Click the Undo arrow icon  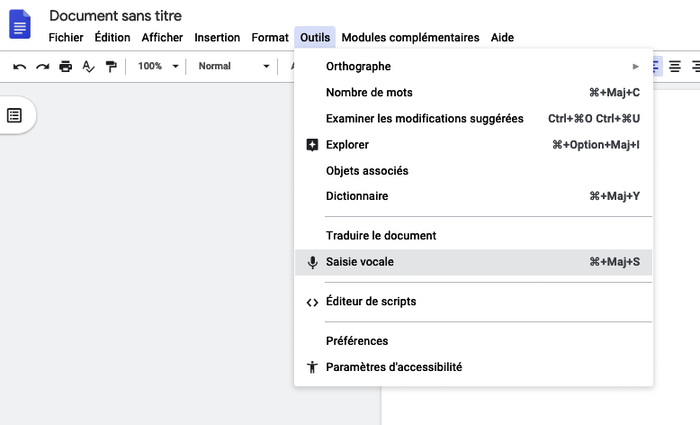click(20, 67)
